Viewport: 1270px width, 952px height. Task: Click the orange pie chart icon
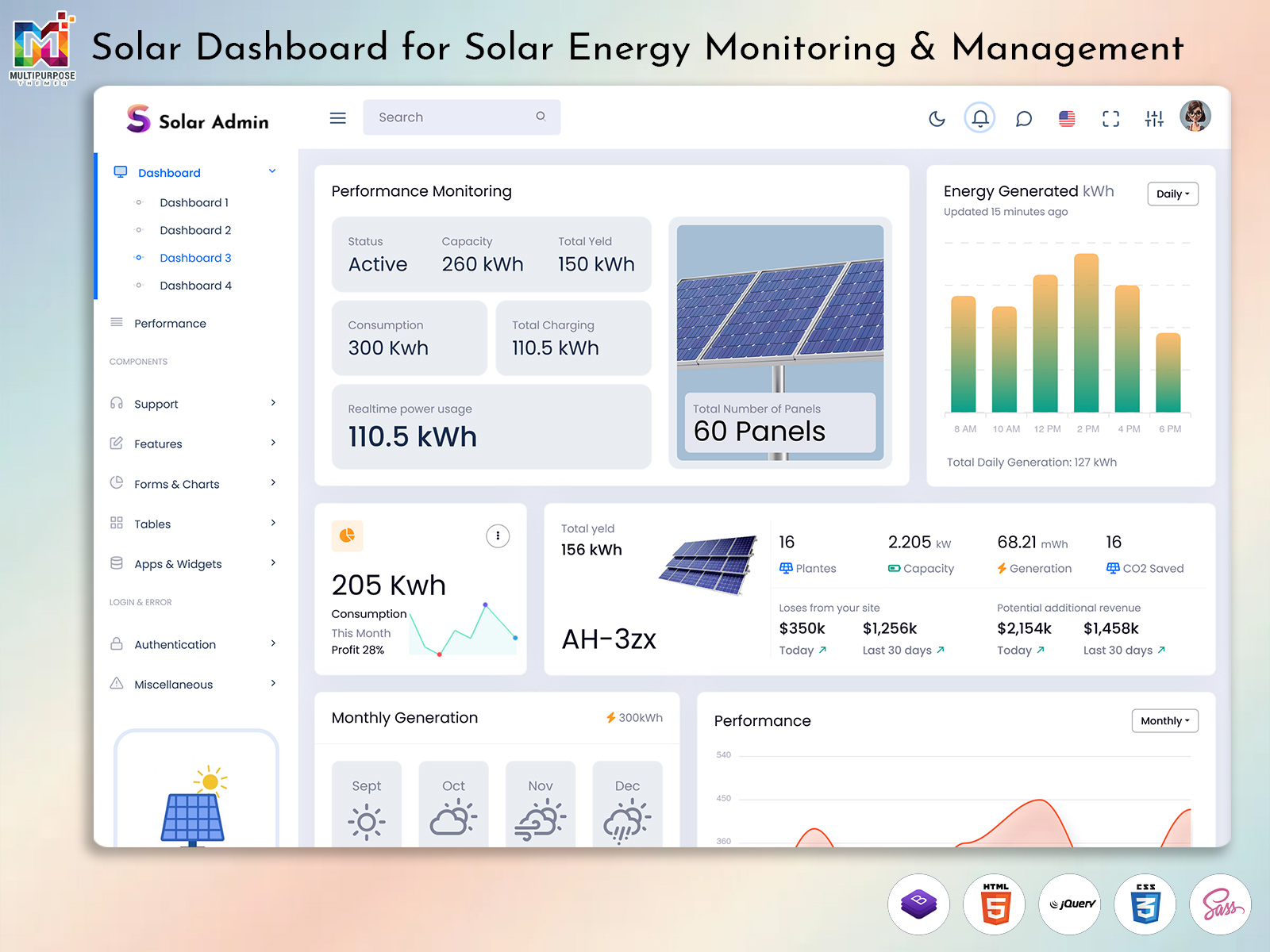(x=348, y=536)
